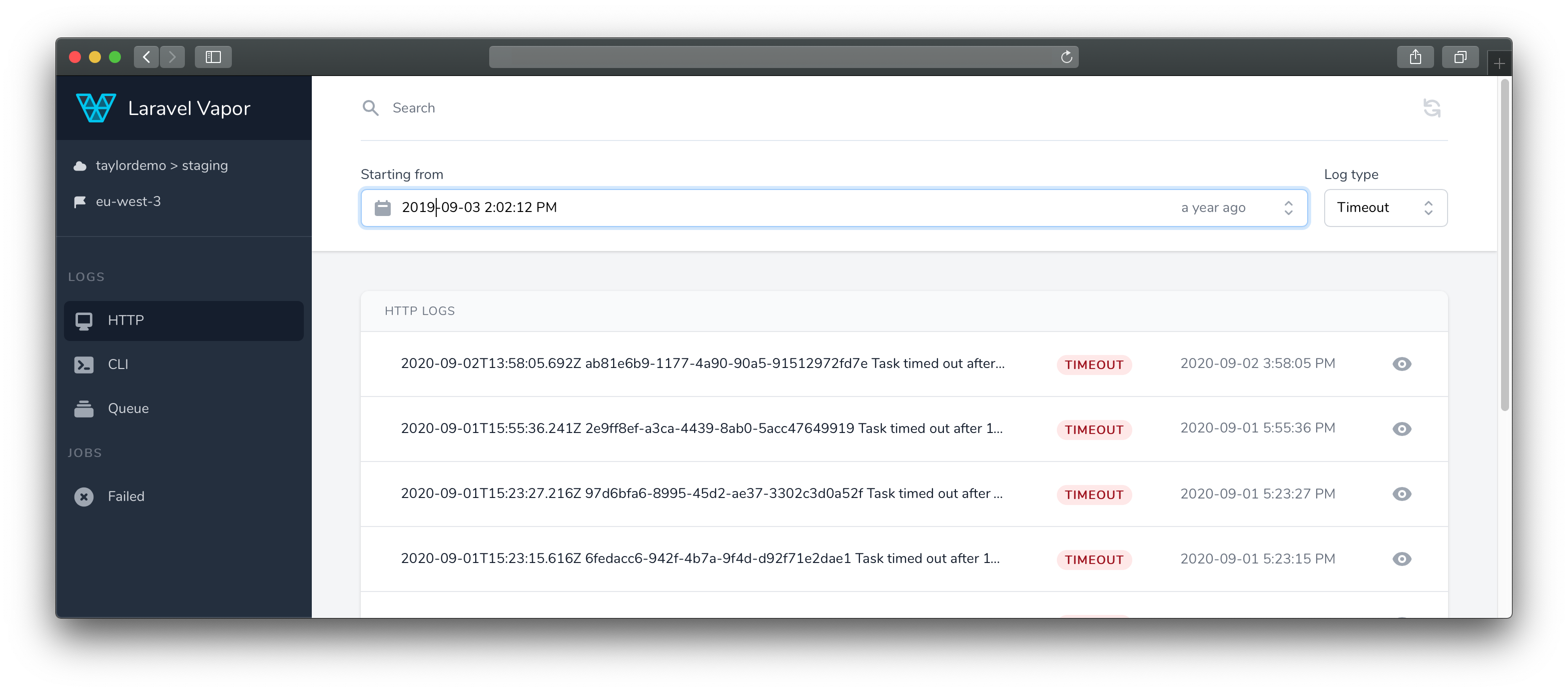Click the Failed jobs icon

84,496
